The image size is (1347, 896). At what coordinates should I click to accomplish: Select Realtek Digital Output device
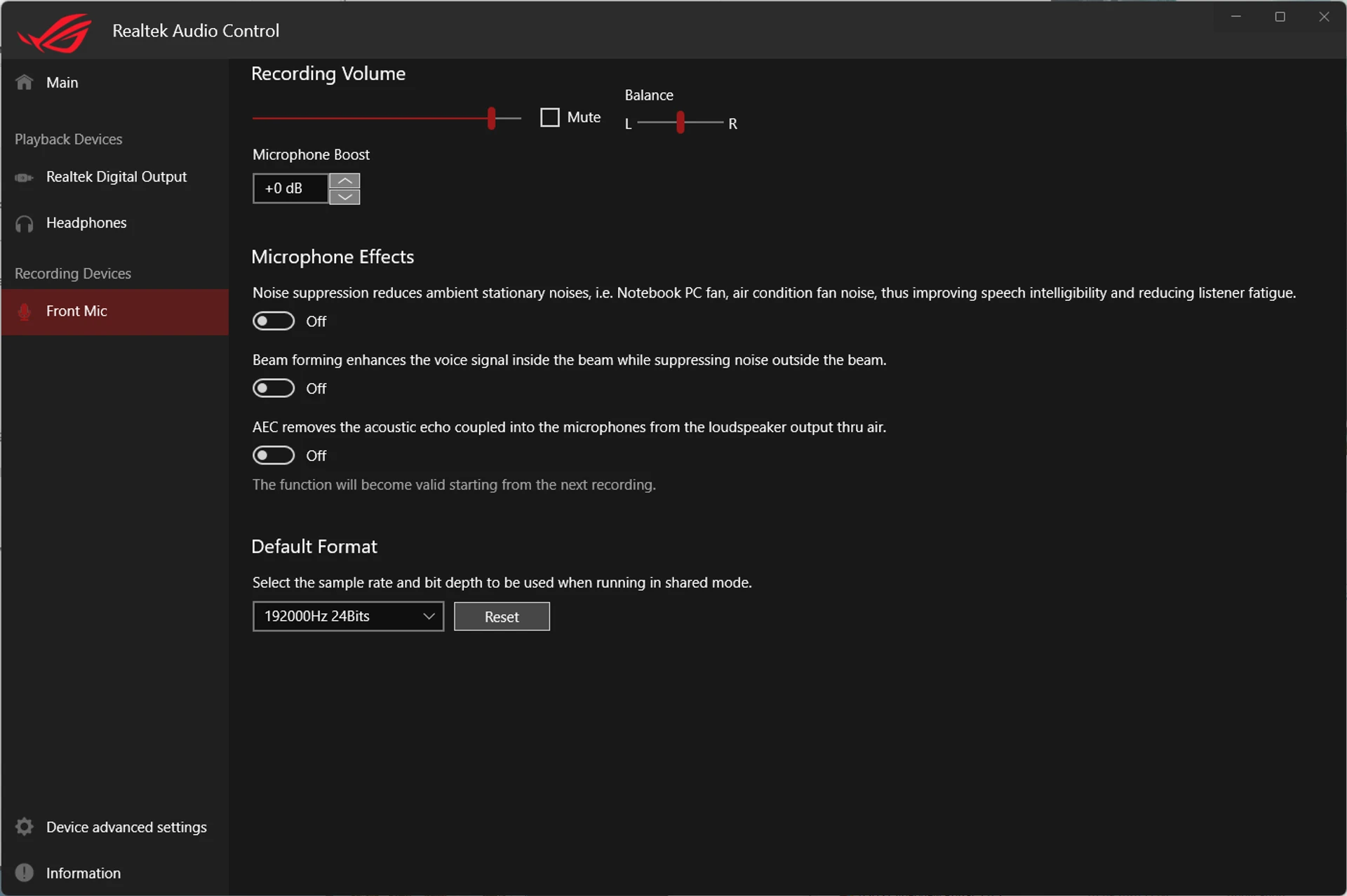point(115,178)
